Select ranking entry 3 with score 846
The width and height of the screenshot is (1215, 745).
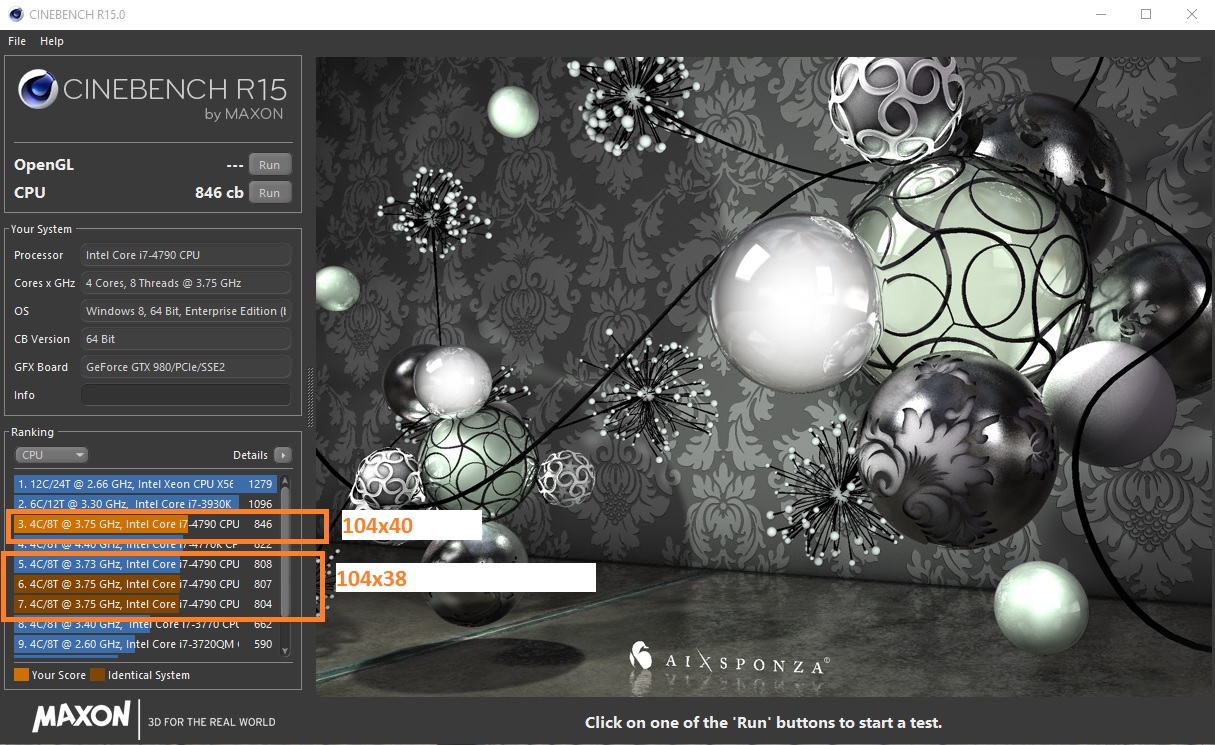point(146,524)
